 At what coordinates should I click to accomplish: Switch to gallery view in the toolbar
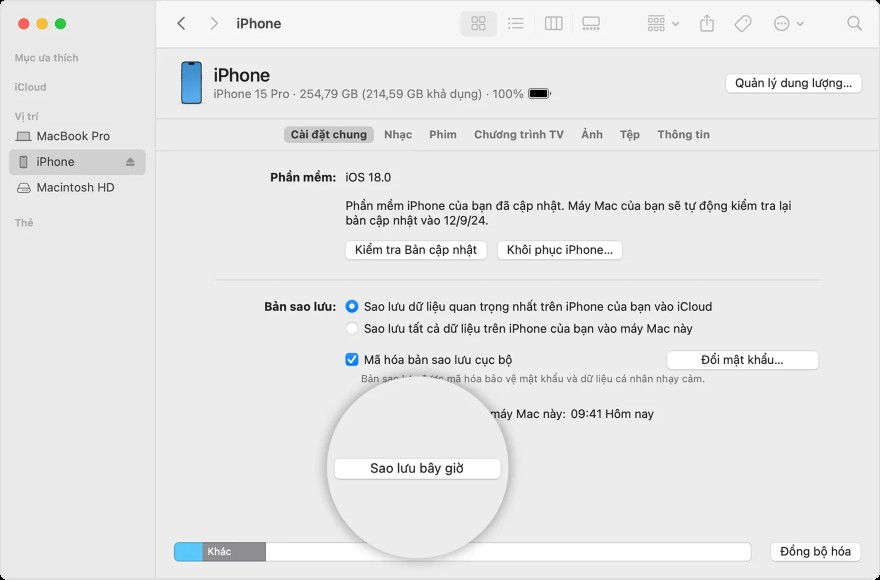pyautogui.click(x=592, y=22)
